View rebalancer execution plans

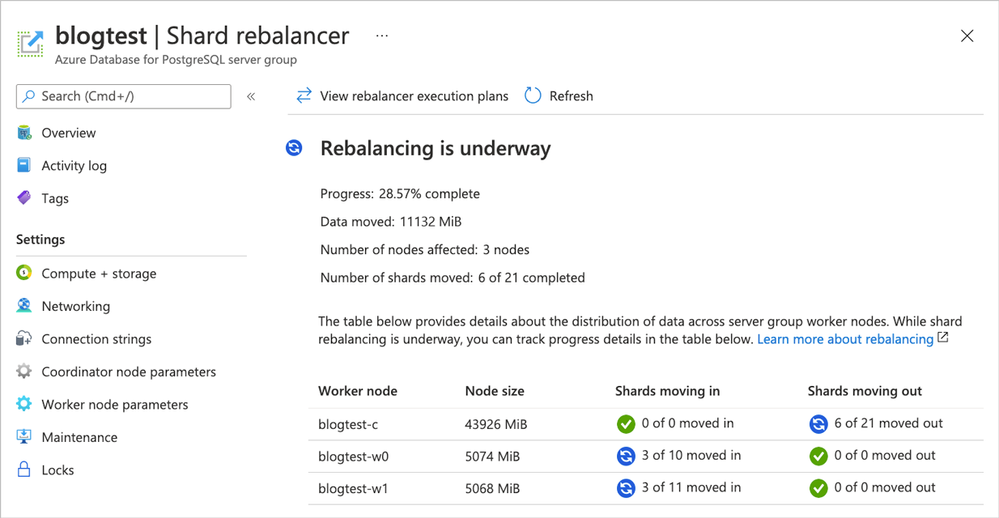coord(402,96)
